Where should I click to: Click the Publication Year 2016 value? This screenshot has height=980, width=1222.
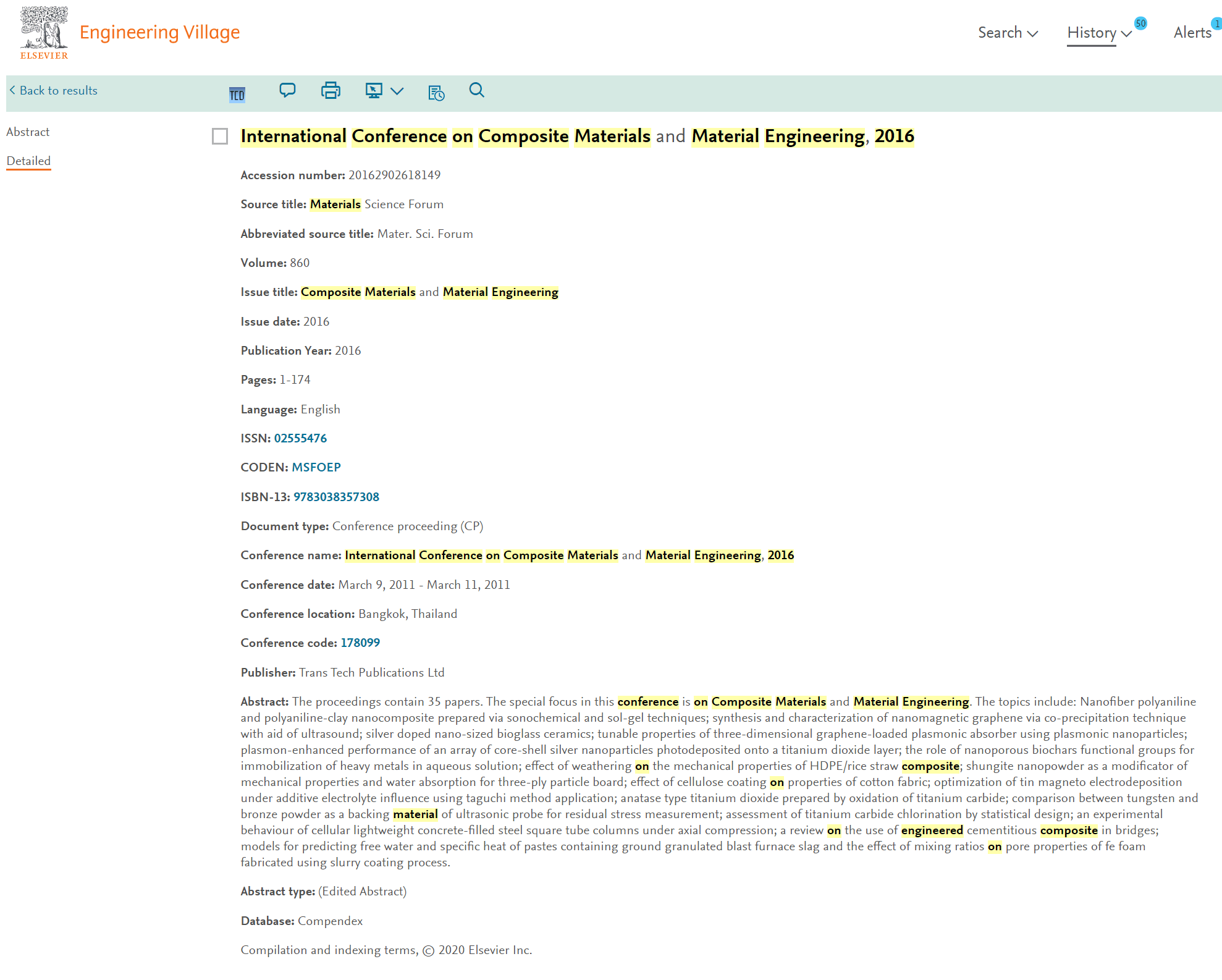pyautogui.click(x=348, y=350)
